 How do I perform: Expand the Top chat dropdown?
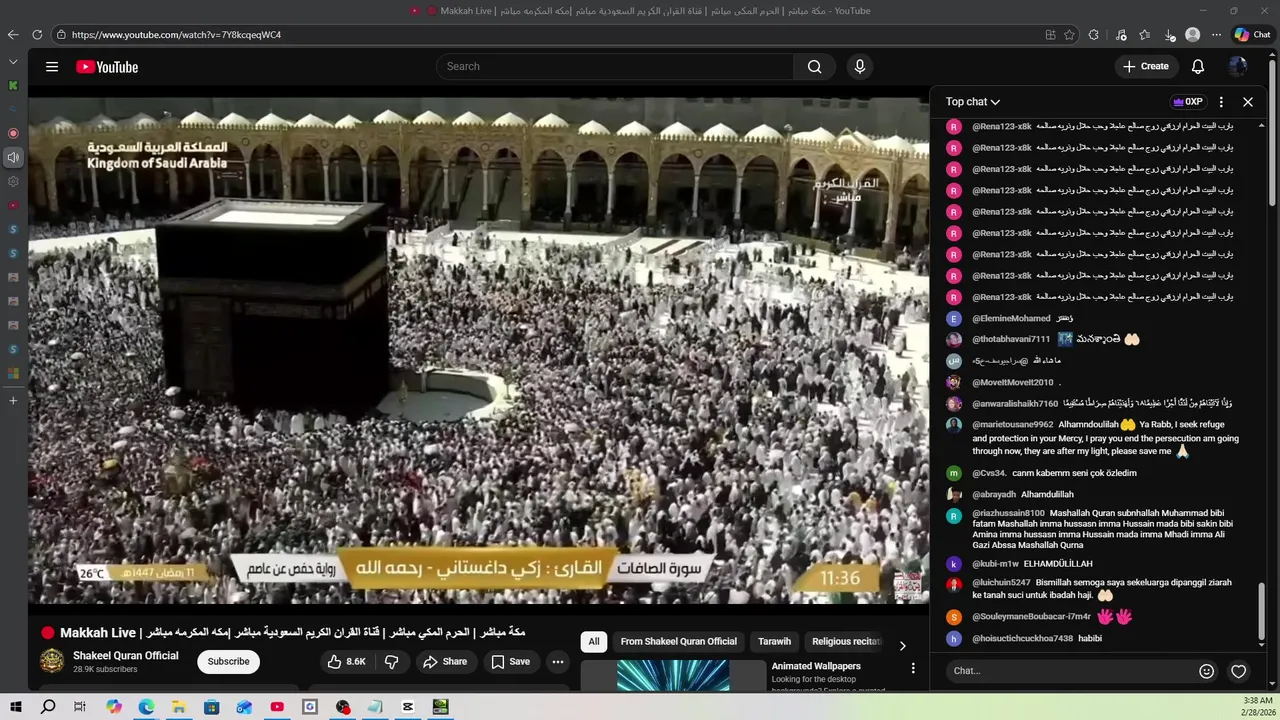[973, 102]
